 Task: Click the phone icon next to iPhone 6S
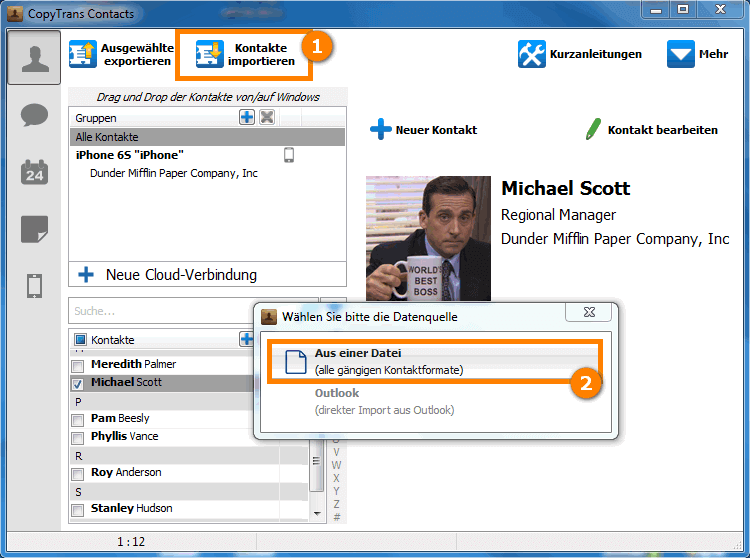click(x=289, y=155)
